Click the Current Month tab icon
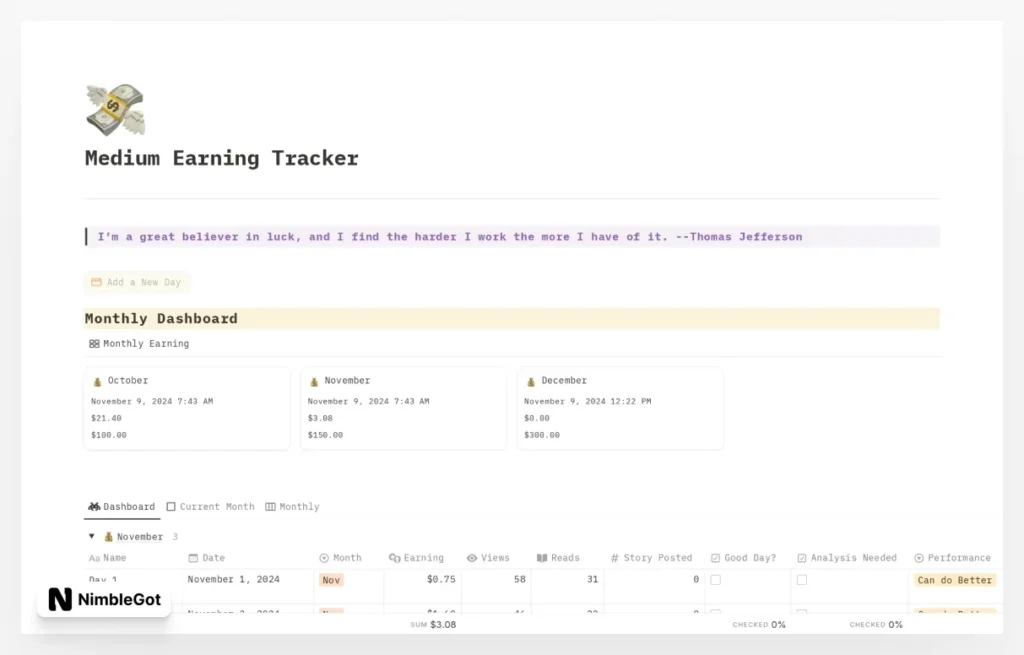This screenshot has width=1024, height=655. (x=171, y=507)
